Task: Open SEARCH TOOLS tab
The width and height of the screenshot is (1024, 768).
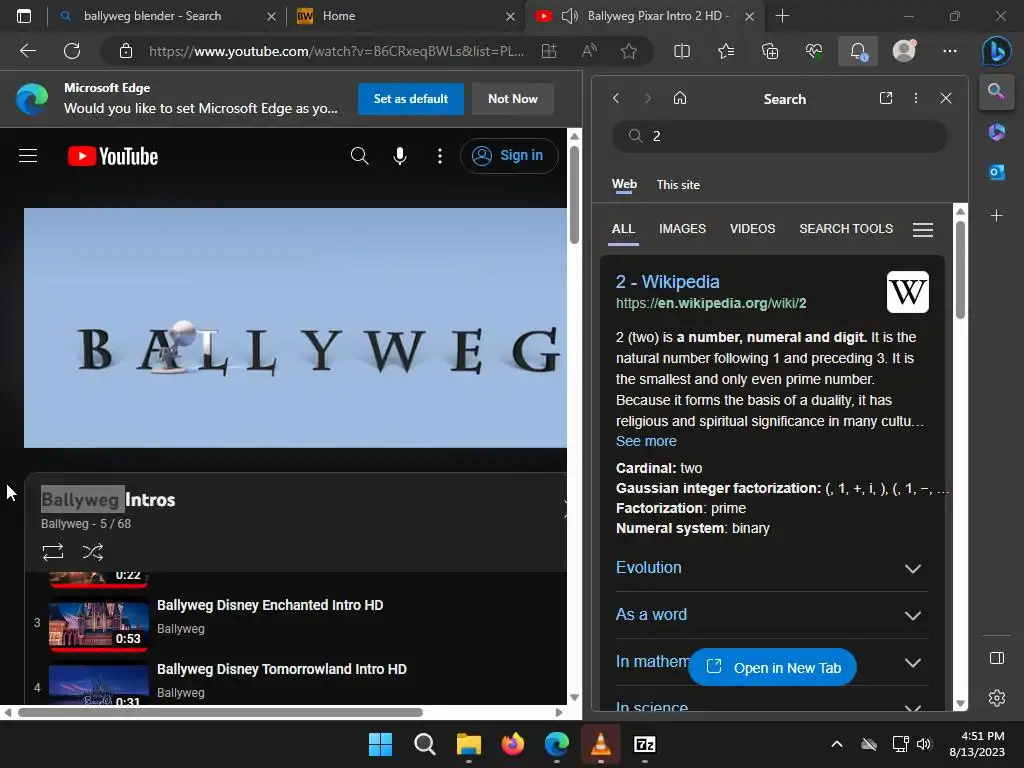Action: [x=846, y=229]
